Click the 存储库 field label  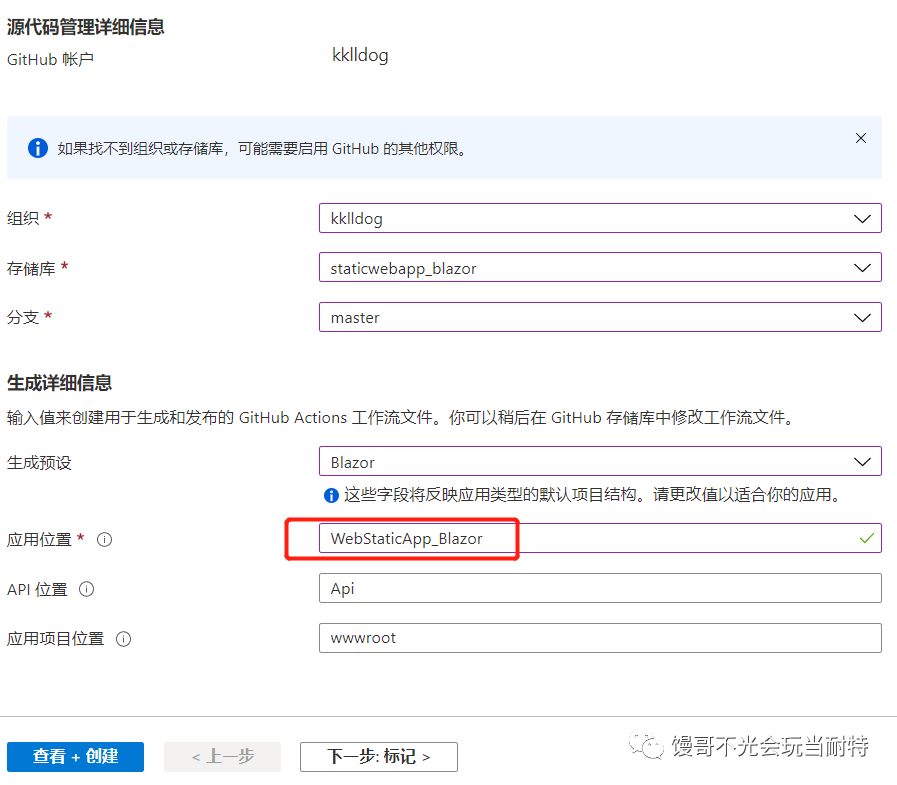point(31,268)
